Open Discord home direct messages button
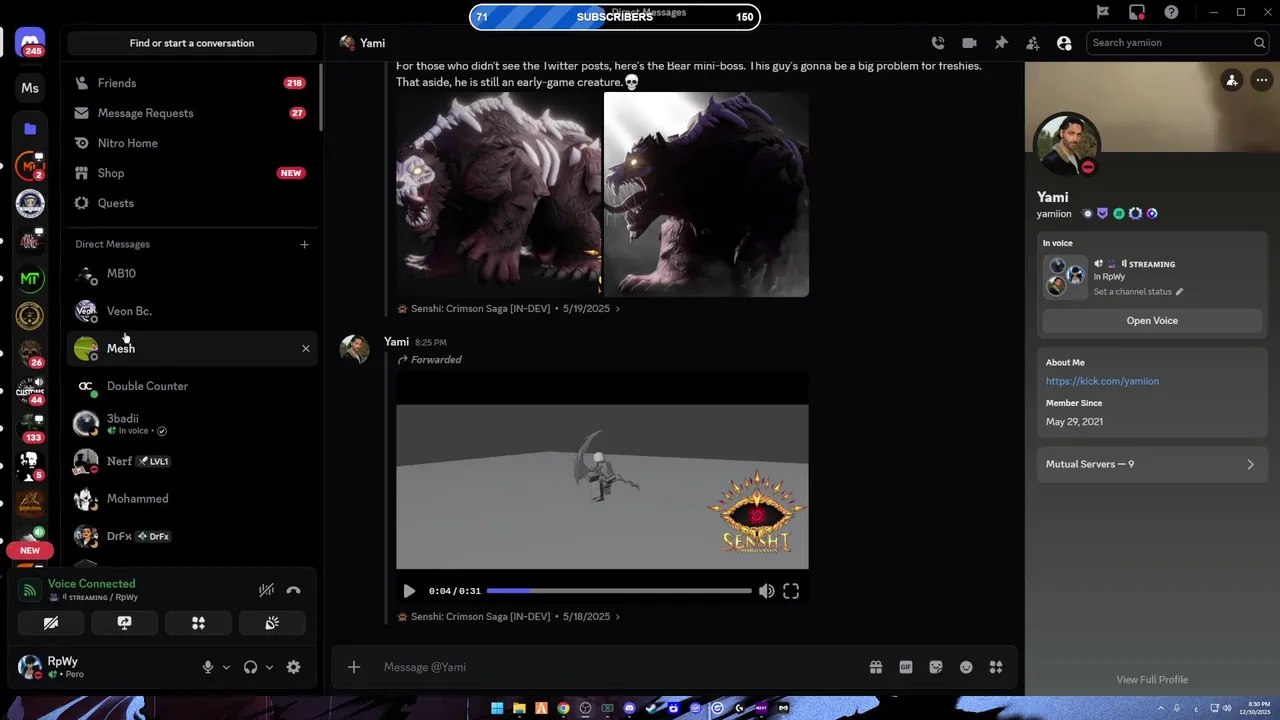The height and width of the screenshot is (720, 1280). [x=30, y=44]
